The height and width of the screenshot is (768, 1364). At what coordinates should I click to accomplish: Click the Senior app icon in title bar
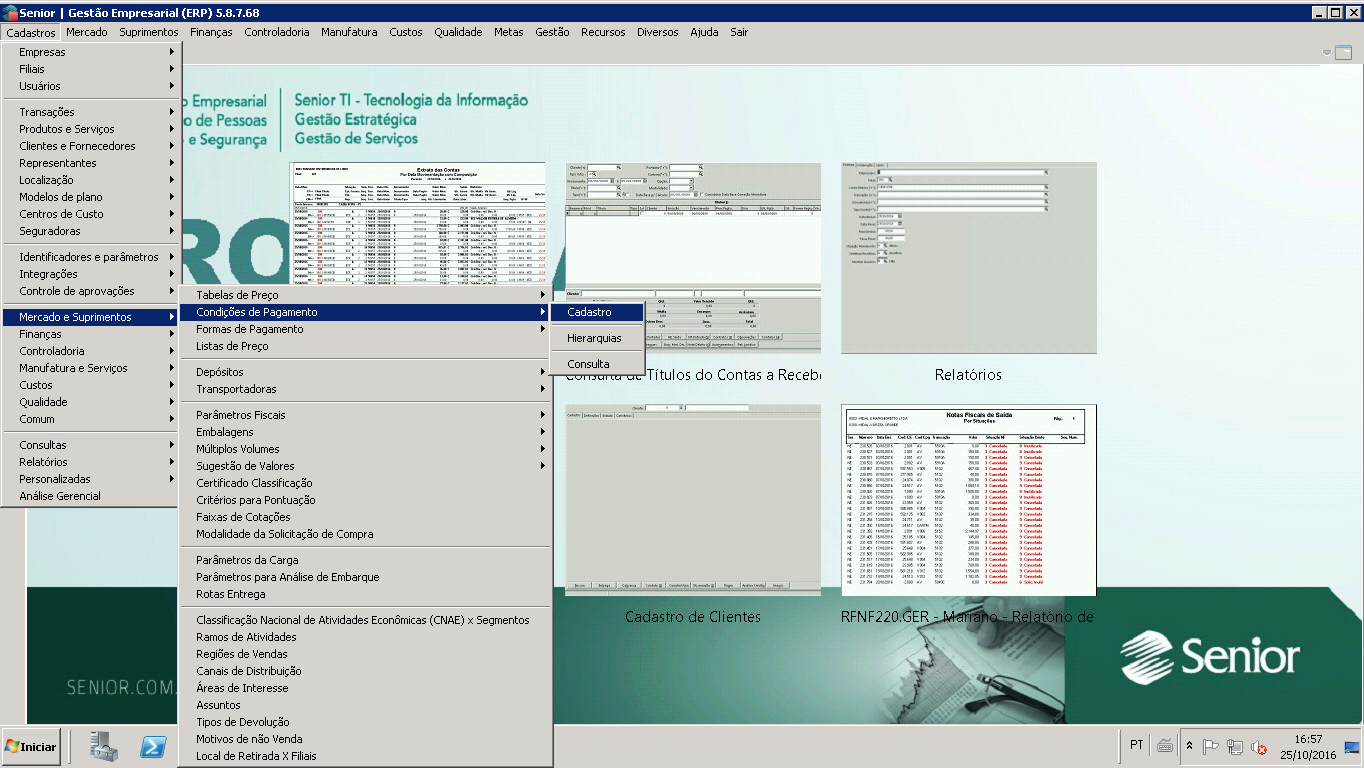9,12
